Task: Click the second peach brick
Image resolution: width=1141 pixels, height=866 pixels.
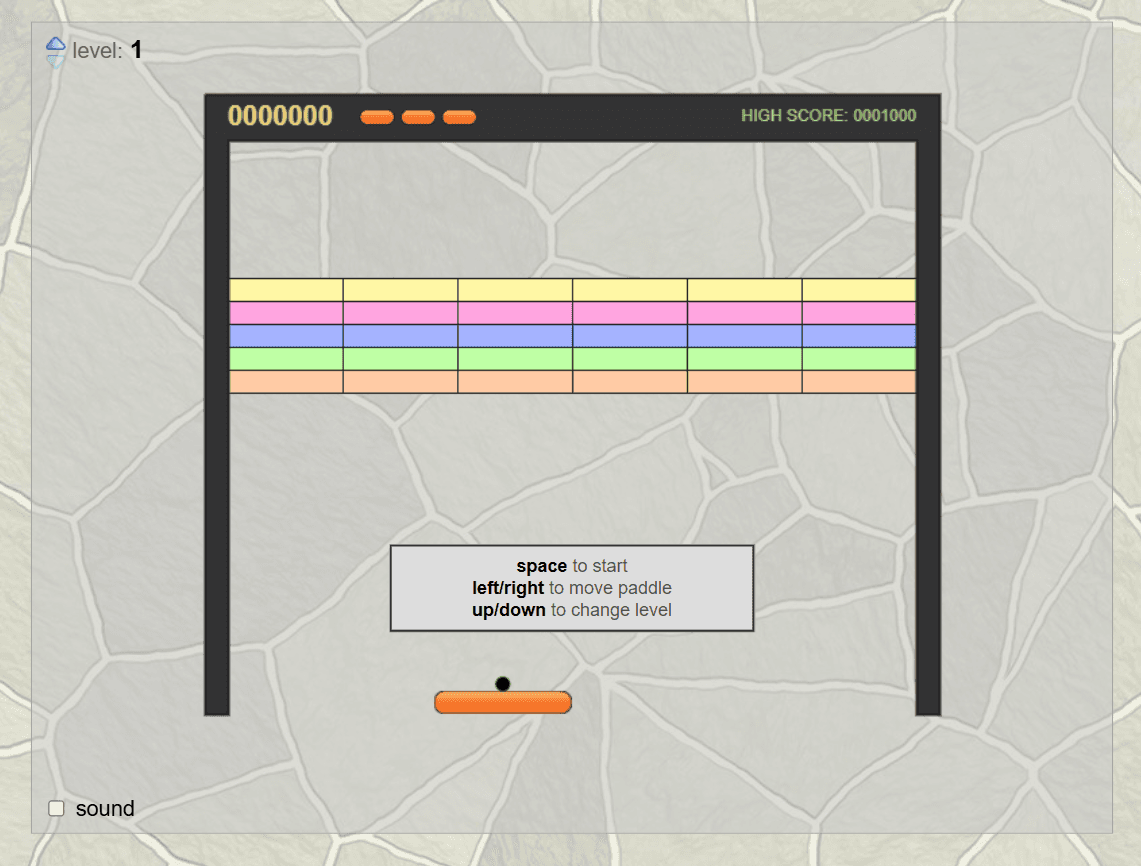Action: point(400,381)
